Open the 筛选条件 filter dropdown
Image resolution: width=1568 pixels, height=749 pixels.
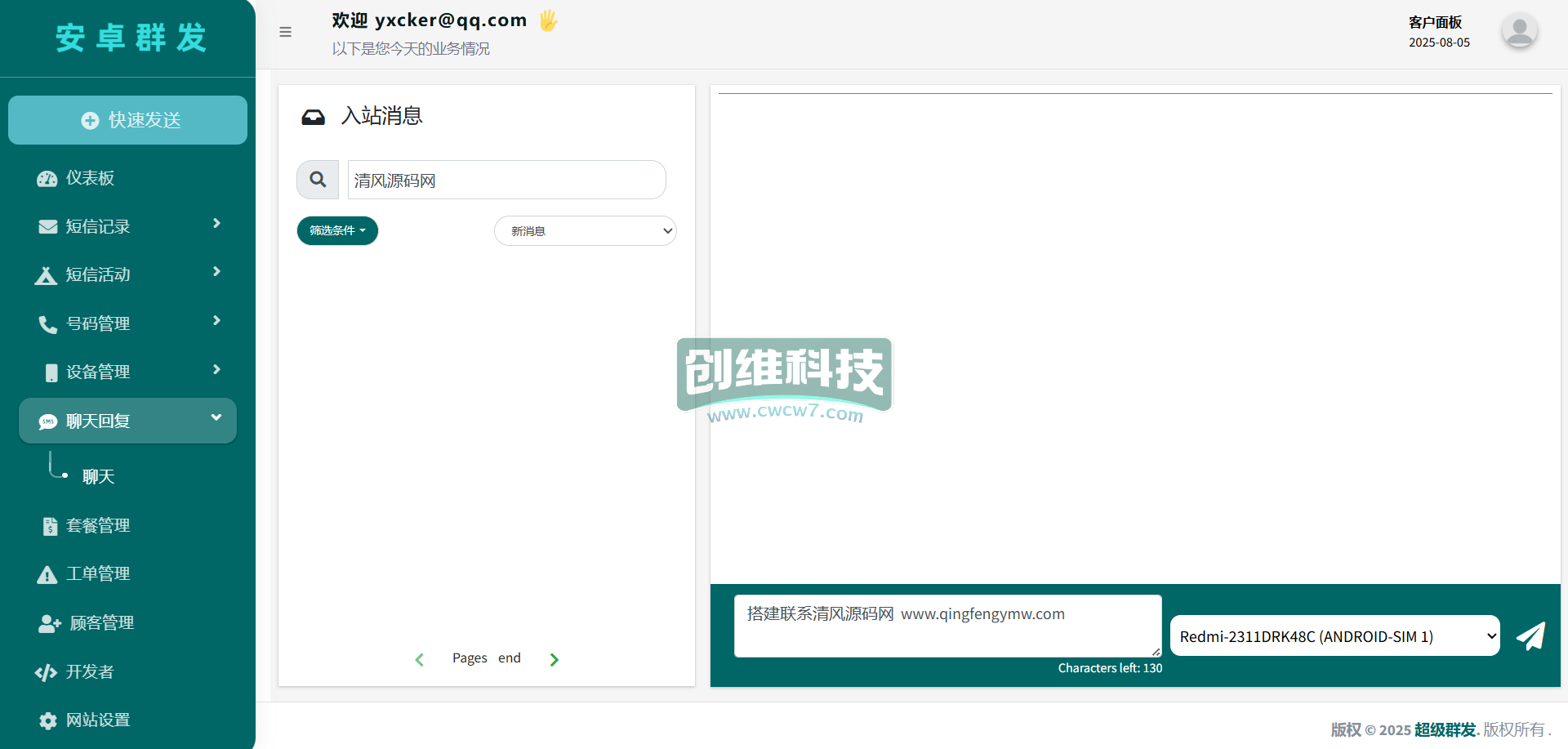coord(337,230)
